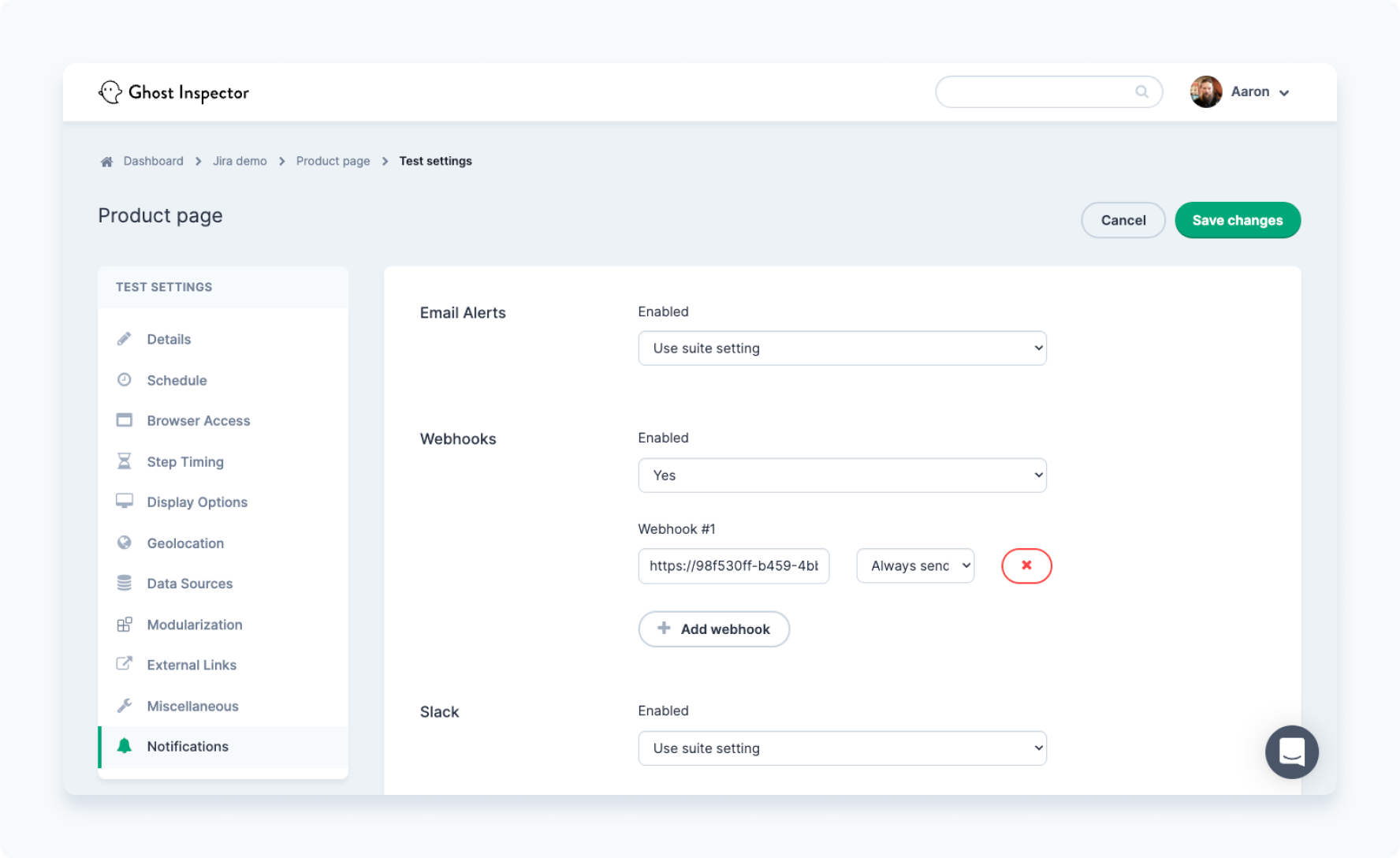Open Schedule settings via the clock icon
Viewport: 1400px width, 858px height.
coord(124,379)
